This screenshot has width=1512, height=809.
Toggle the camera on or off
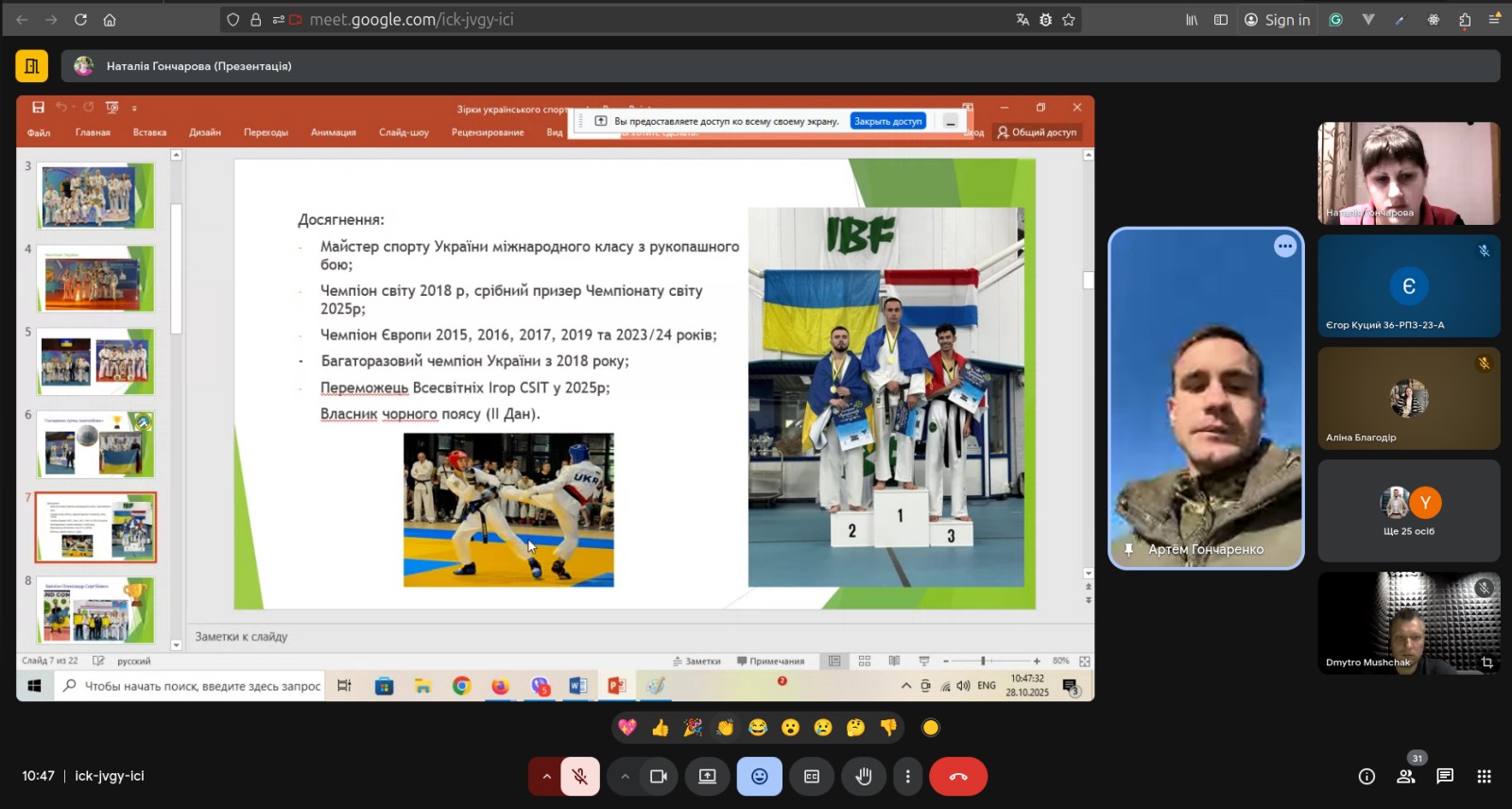[659, 776]
